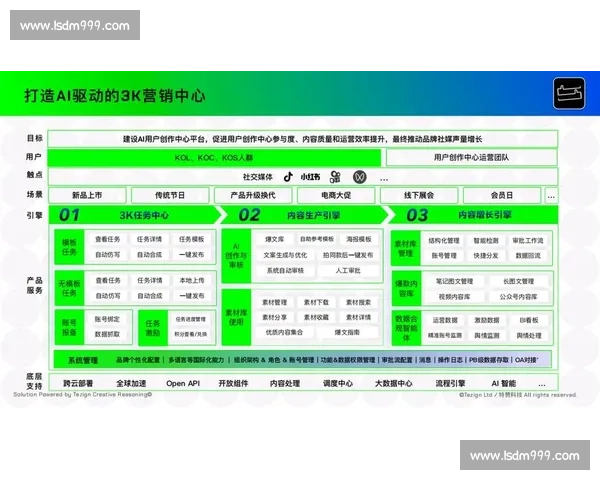The width and height of the screenshot is (600, 480).
Task: Click 文案生成与优化 cell
Action: (285, 255)
